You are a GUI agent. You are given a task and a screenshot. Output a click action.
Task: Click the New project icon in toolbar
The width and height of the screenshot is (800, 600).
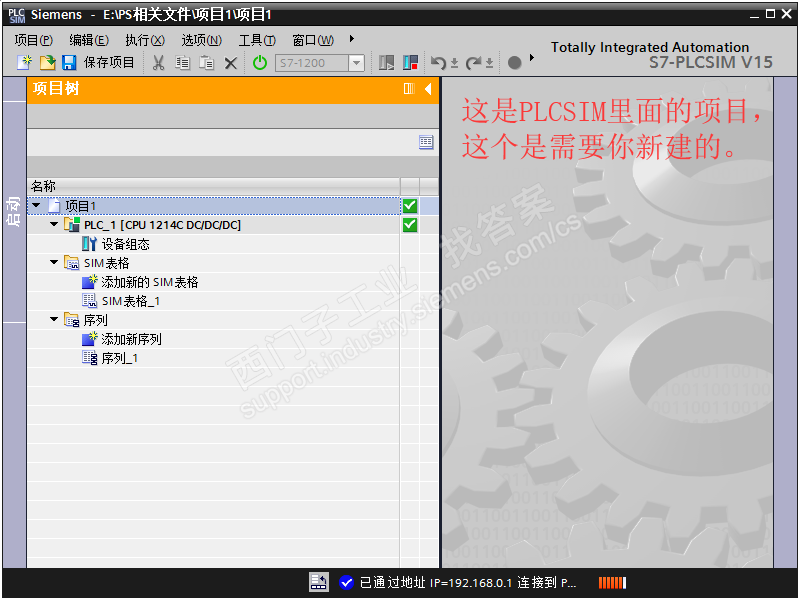pyautogui.click(x=24, y=62)
